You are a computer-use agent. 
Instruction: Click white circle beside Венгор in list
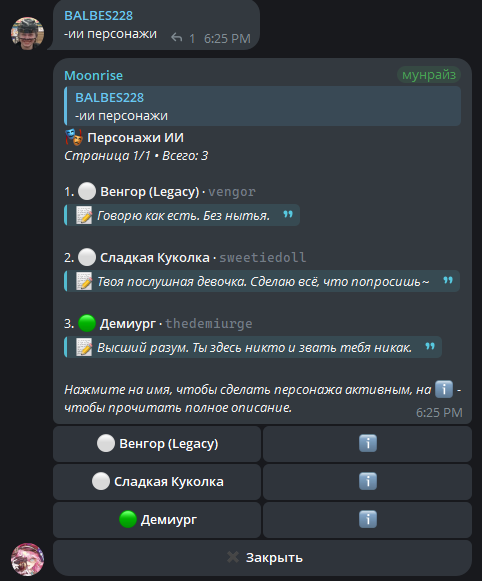pyautogui.click(x=87, y=191)
